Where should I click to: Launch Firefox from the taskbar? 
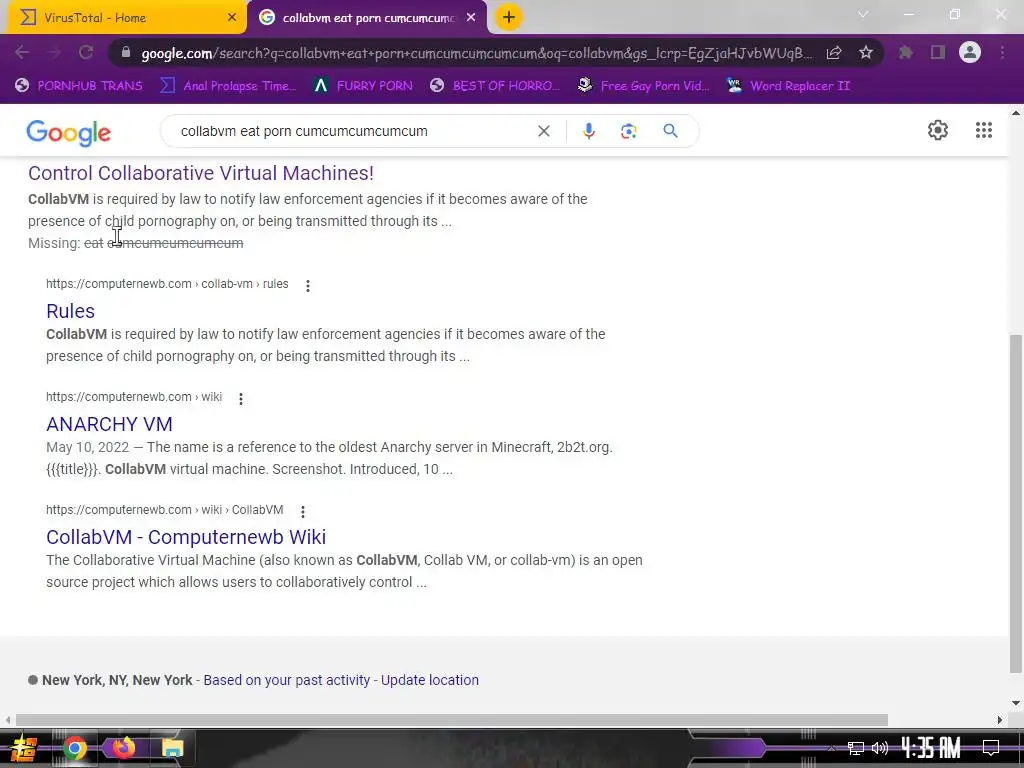click(123, 748)
